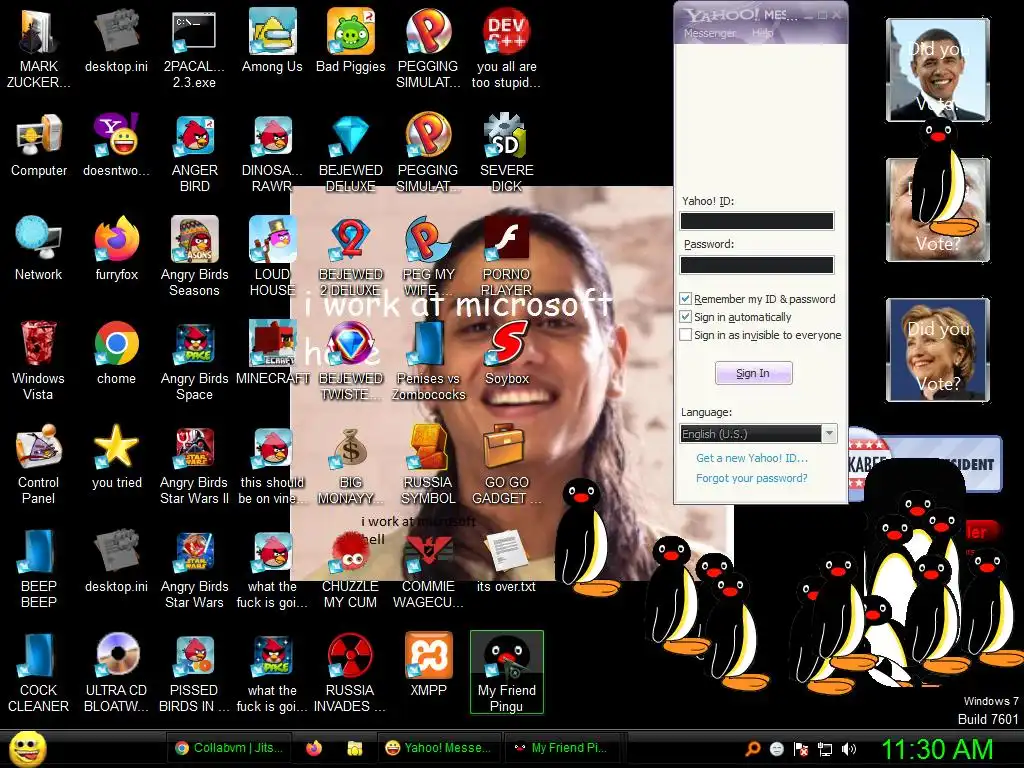Open the folder icon on the taskbar

click(x=355, y=748)
